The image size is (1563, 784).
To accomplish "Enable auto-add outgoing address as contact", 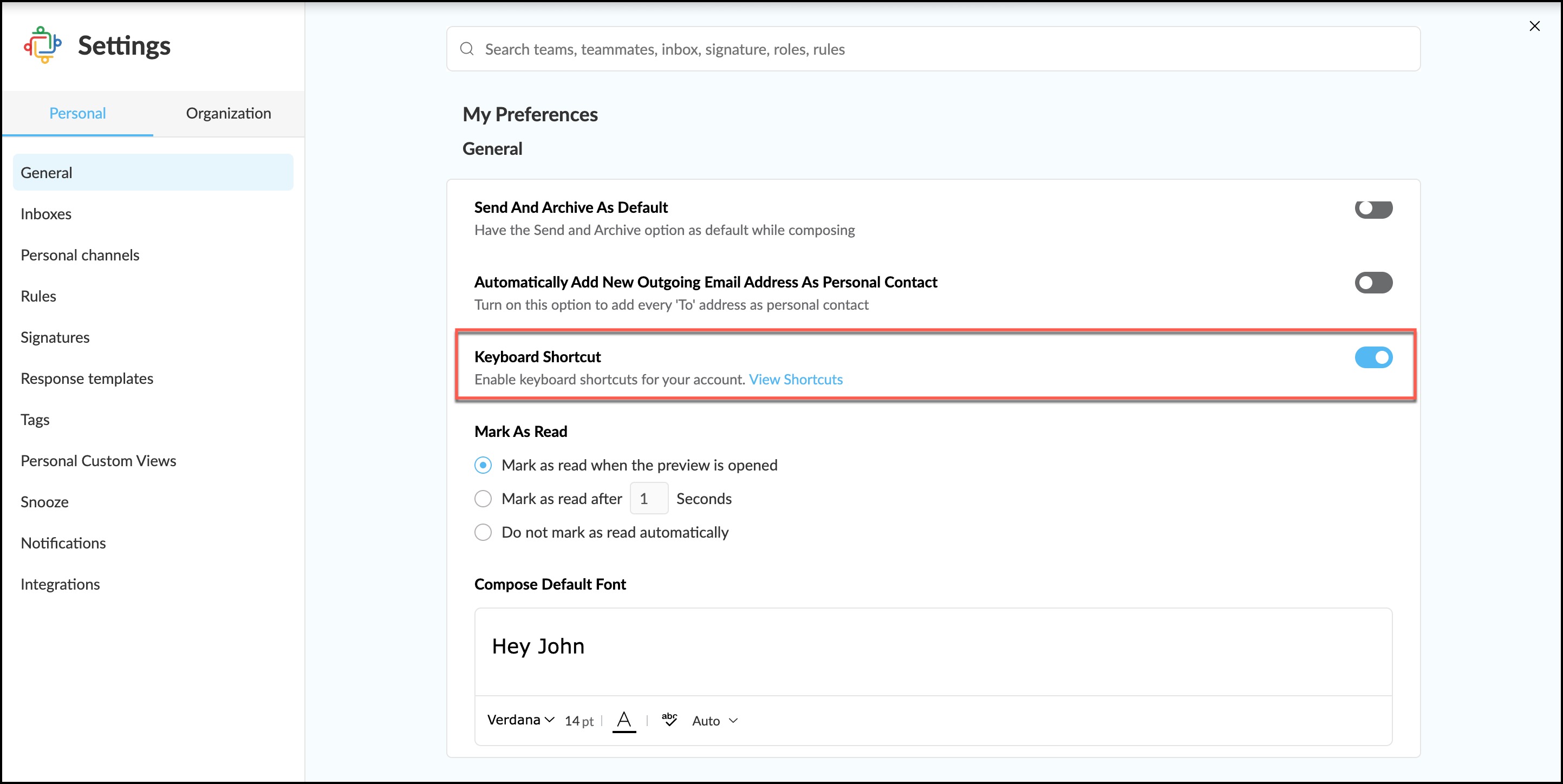I will 1373,283.
